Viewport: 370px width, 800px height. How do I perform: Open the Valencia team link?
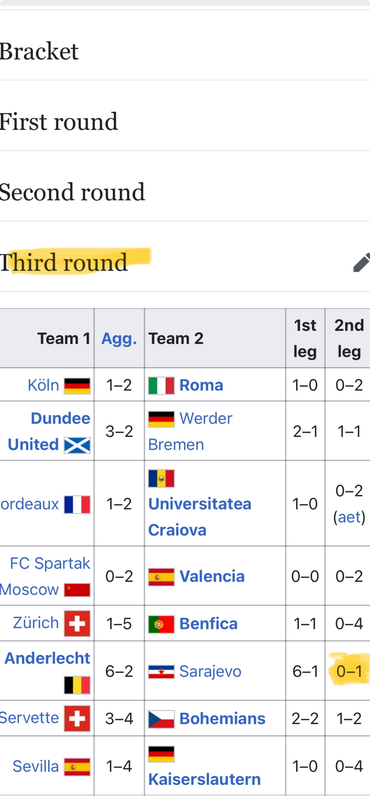pyautogui.click(x=212, y=577)
